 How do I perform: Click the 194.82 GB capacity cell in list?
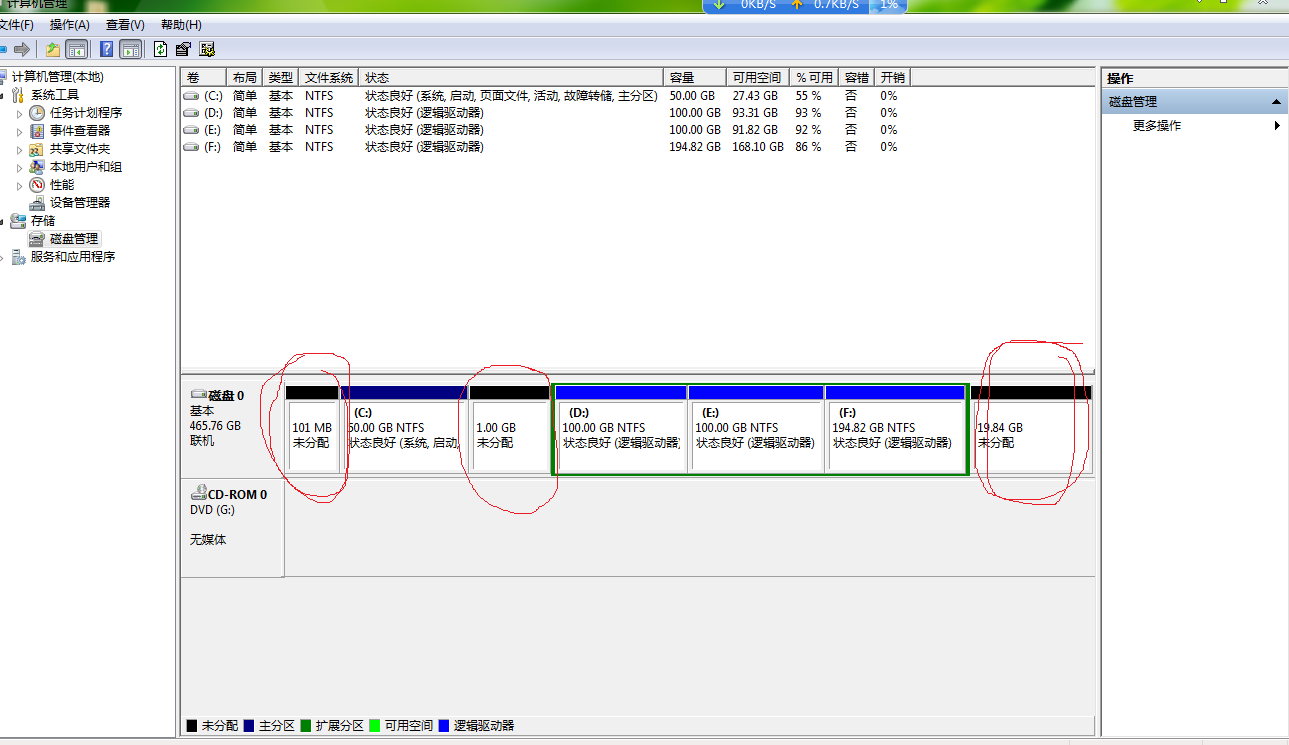point(695,147)
